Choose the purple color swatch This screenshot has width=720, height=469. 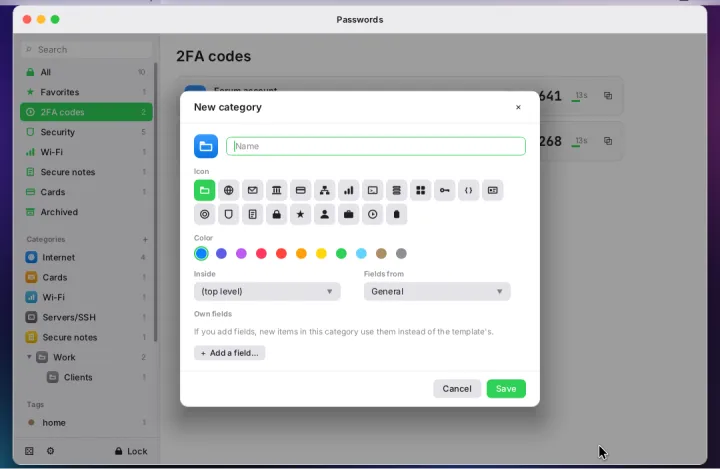[241, 253]
